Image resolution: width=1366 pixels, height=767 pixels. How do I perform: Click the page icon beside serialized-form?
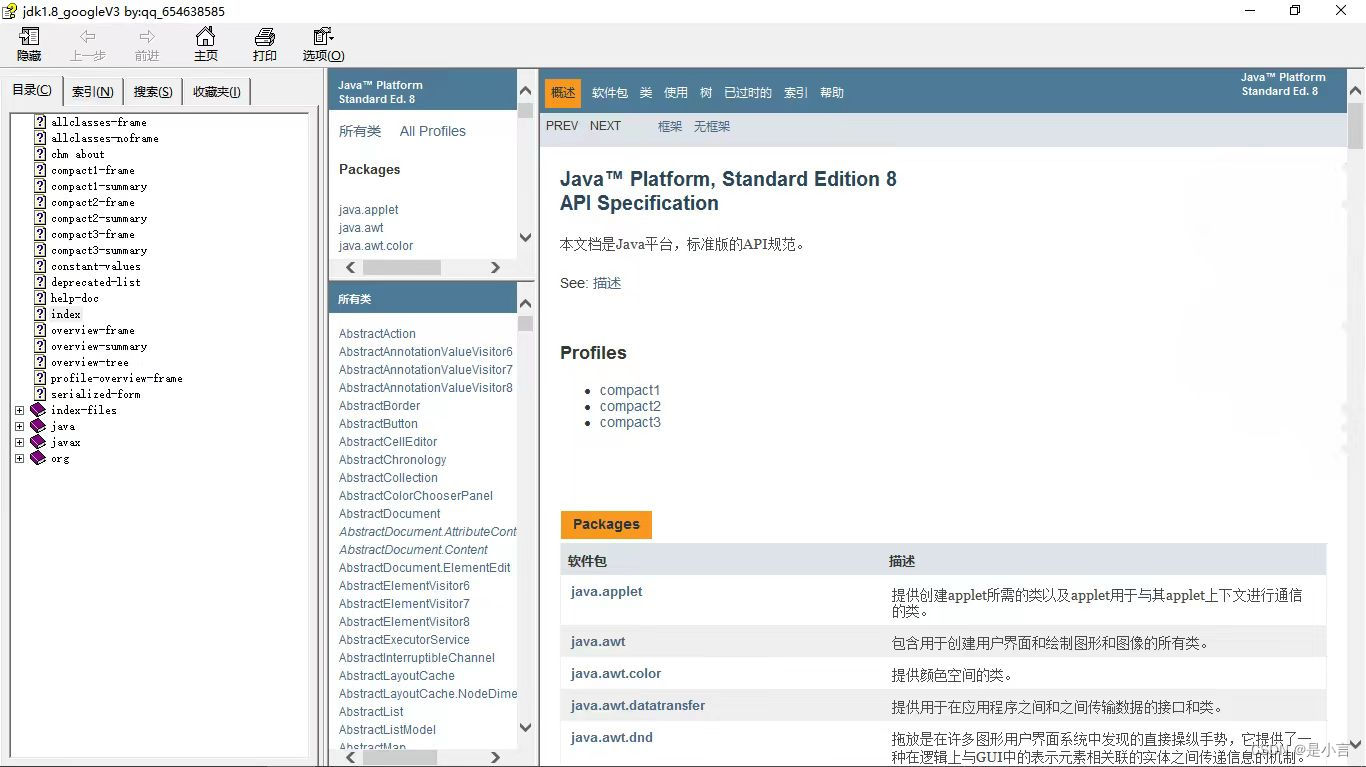40,394
